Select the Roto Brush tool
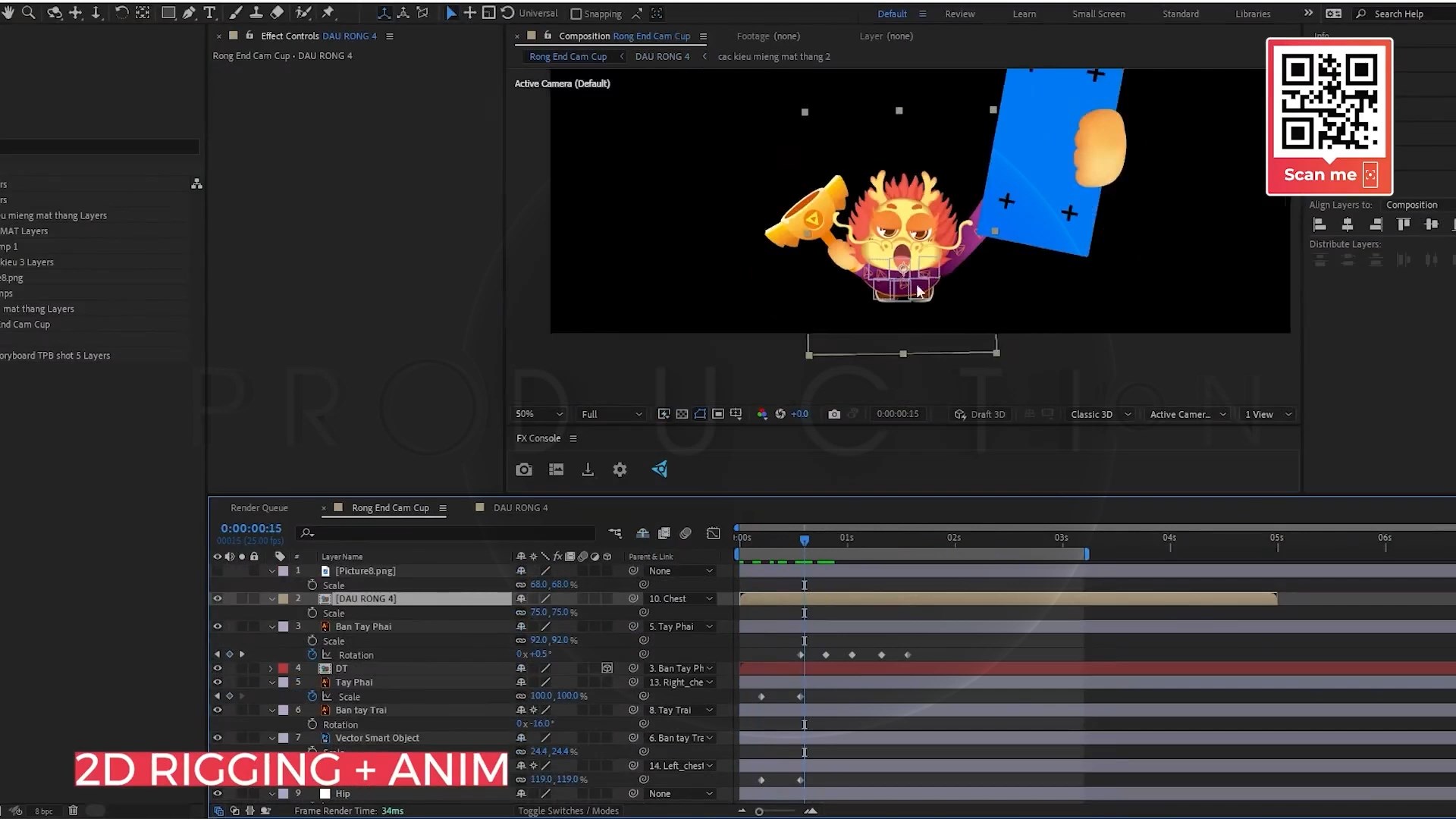Screen dimensions: 1456x819 point(303,13)
